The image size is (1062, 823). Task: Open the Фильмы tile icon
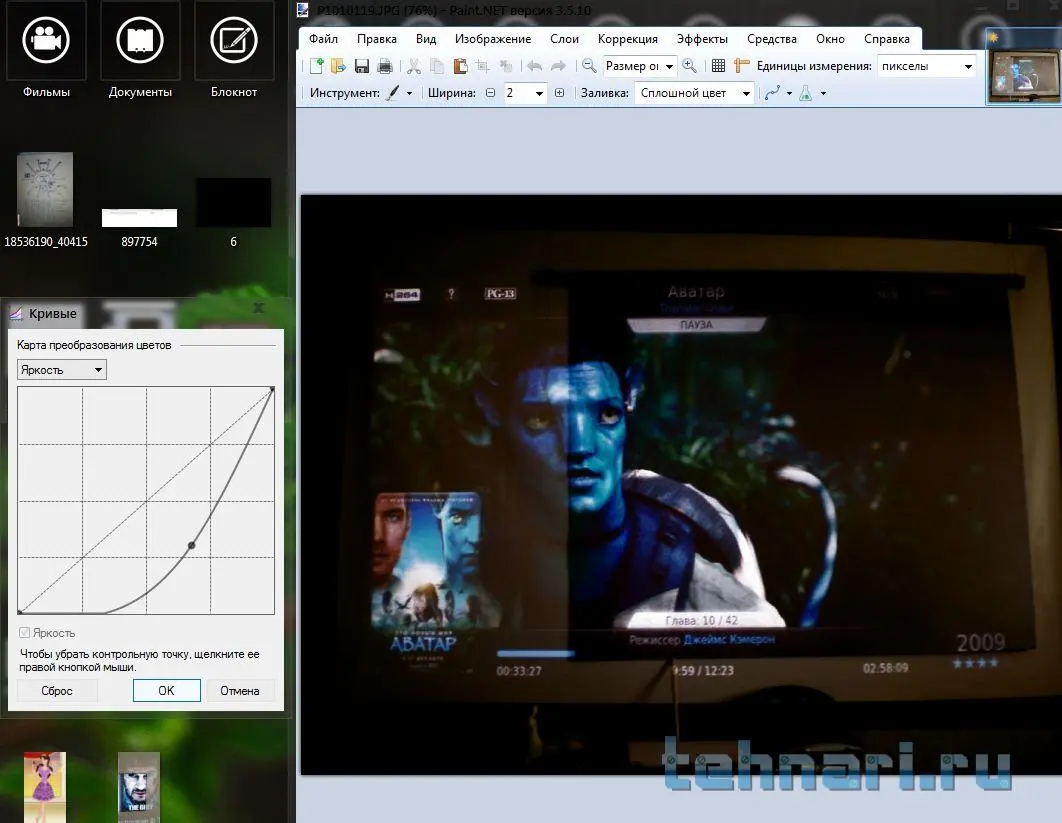[46, 40]
